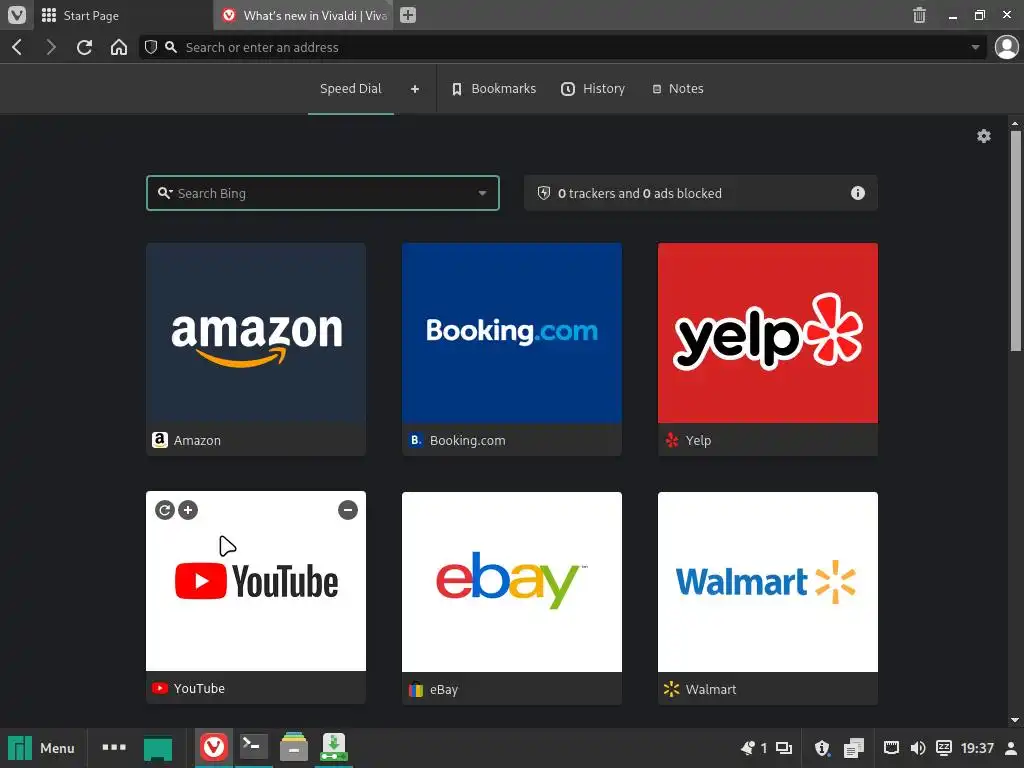1024x768 pixels.
Task: Click the Yelp title label
Action: coord(698,440)
